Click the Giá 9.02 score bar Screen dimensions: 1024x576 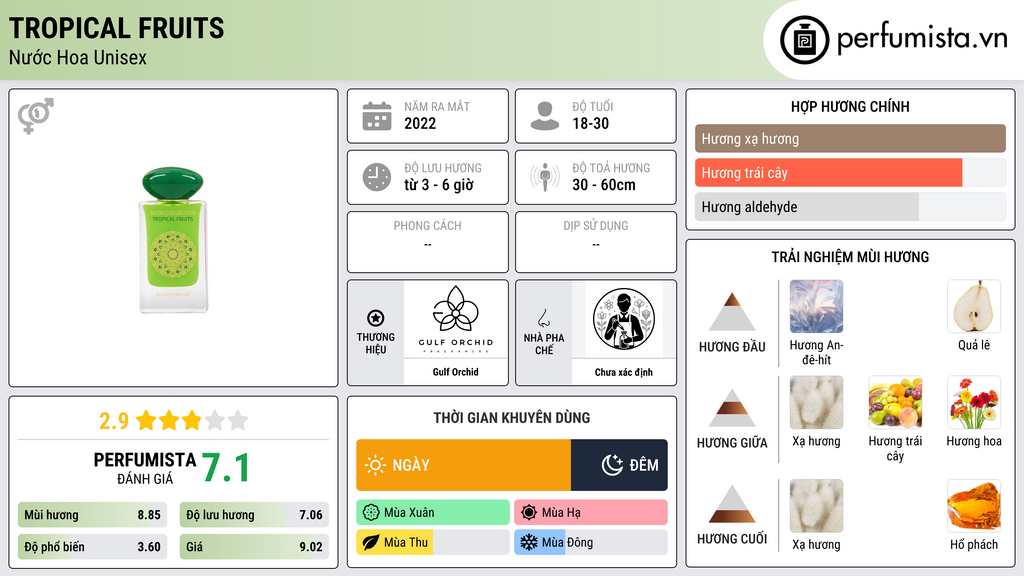(x=254, y=547)
